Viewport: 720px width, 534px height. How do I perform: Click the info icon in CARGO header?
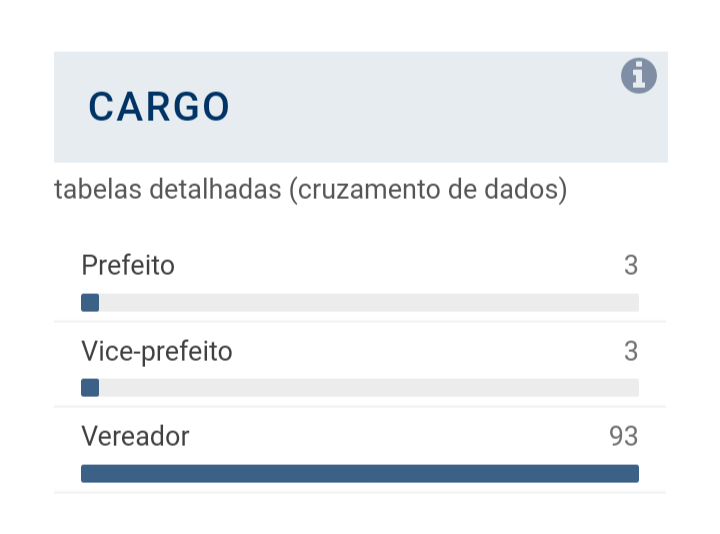639,76
